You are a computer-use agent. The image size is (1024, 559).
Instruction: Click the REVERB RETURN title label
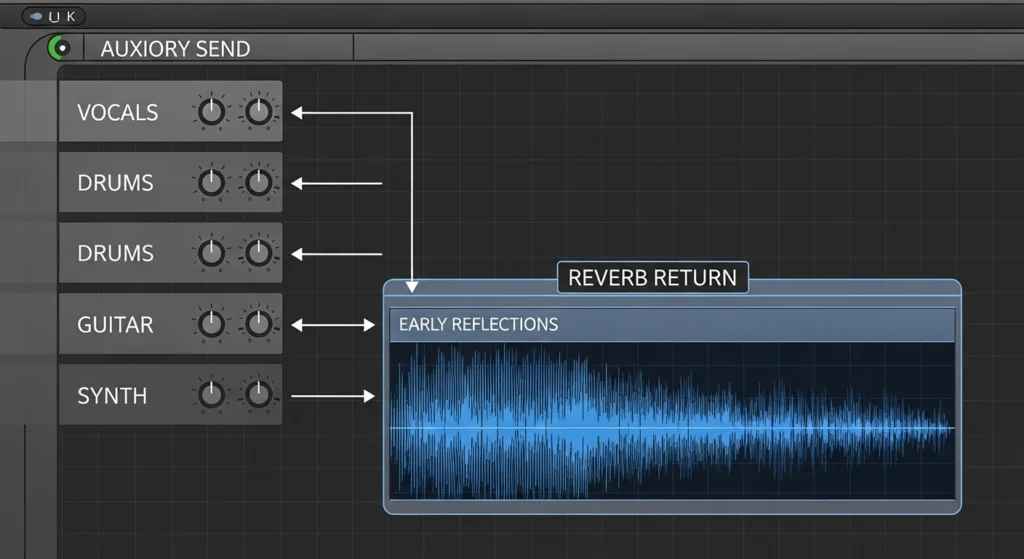[x=652, y=278]
